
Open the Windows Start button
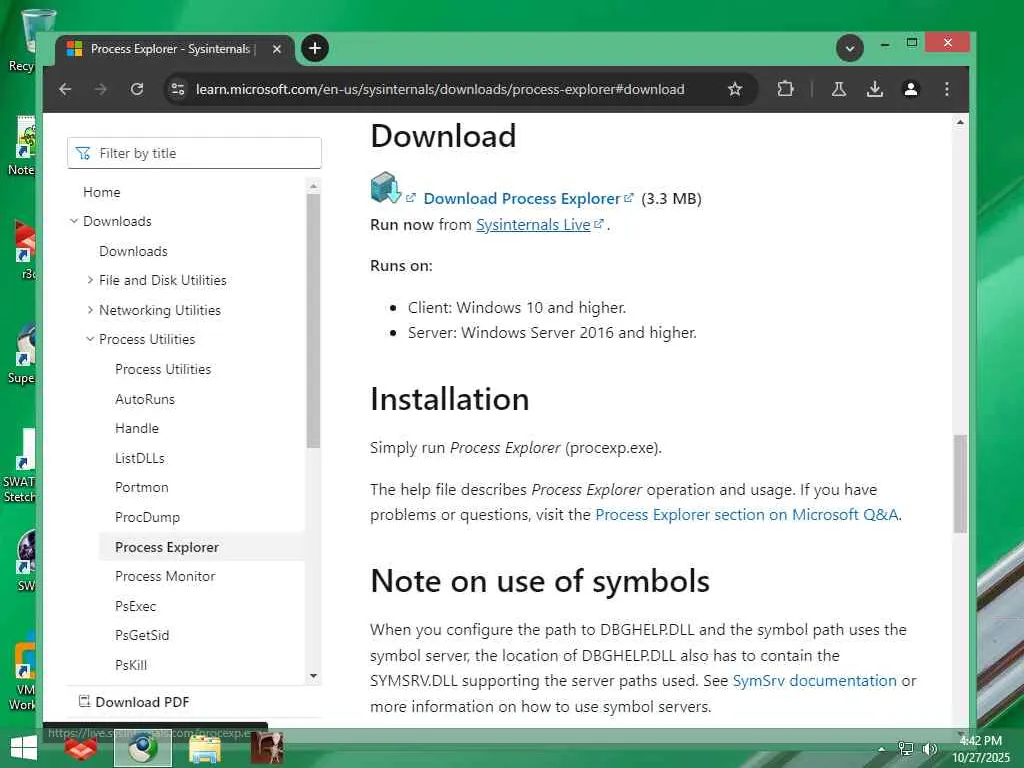click(24, 748)
